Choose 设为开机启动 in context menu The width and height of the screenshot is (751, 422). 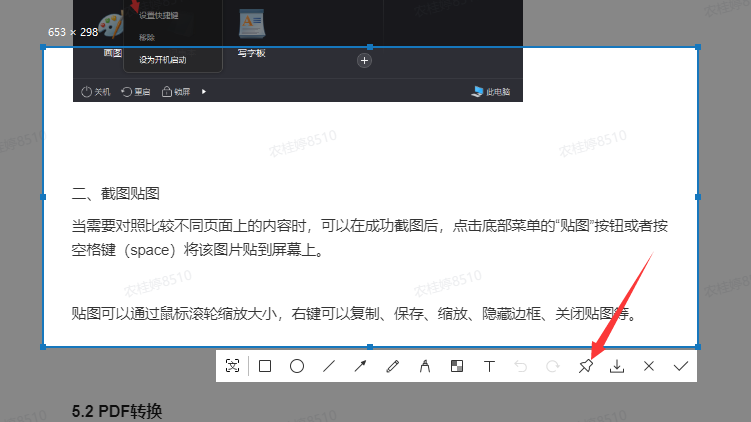point(163,60)
